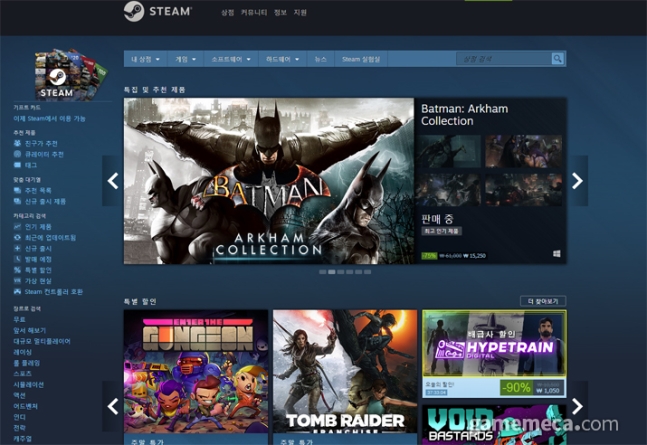Open the Steam 실험실 tab
The height and width of the screenshot is (445, 647).
point(361,59)
